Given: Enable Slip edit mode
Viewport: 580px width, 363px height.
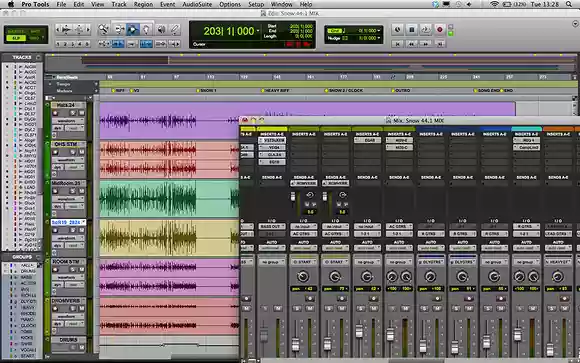Looking at the screenshot, I should coord(16,38).
